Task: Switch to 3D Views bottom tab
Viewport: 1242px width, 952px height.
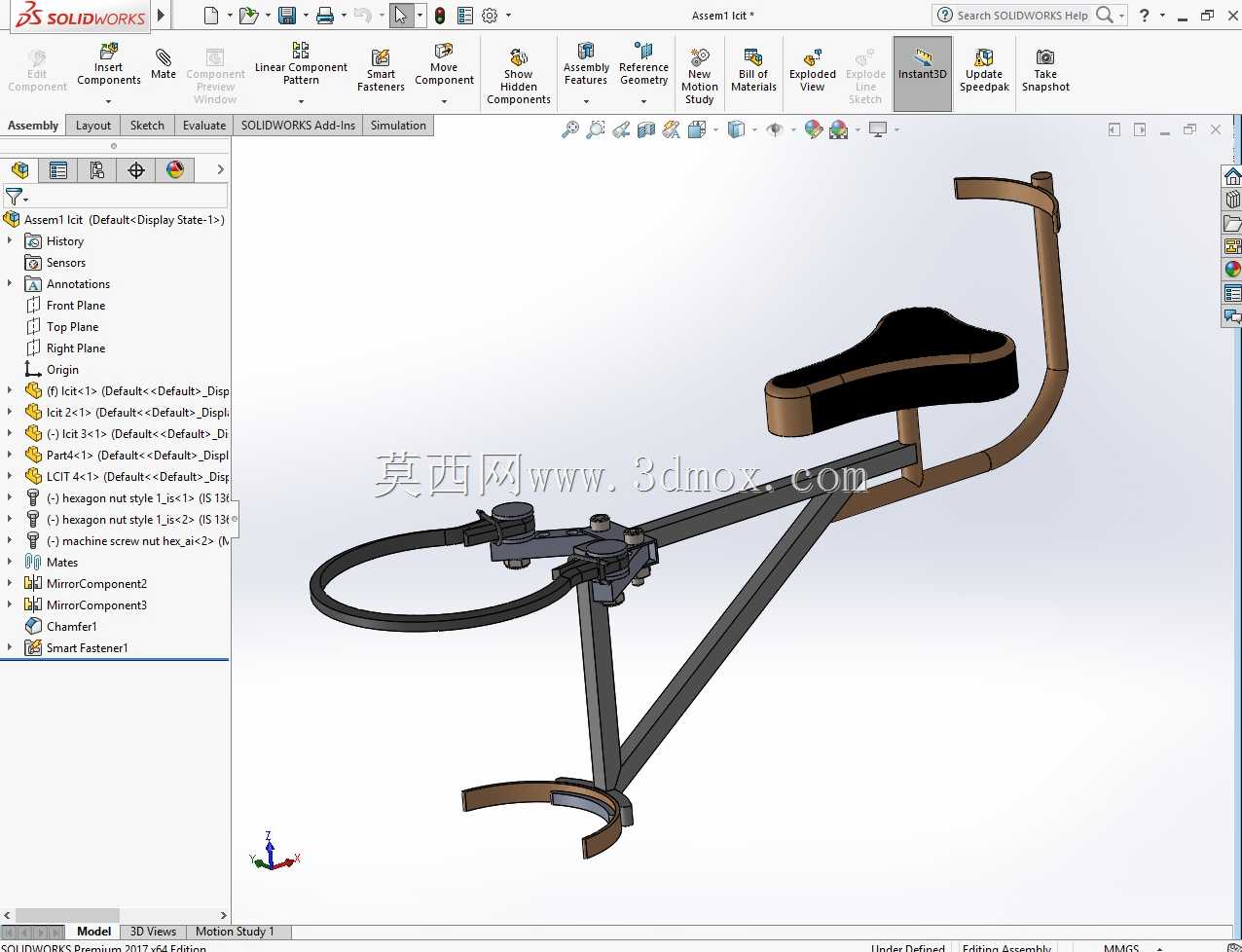Action: tap(153, 932)
